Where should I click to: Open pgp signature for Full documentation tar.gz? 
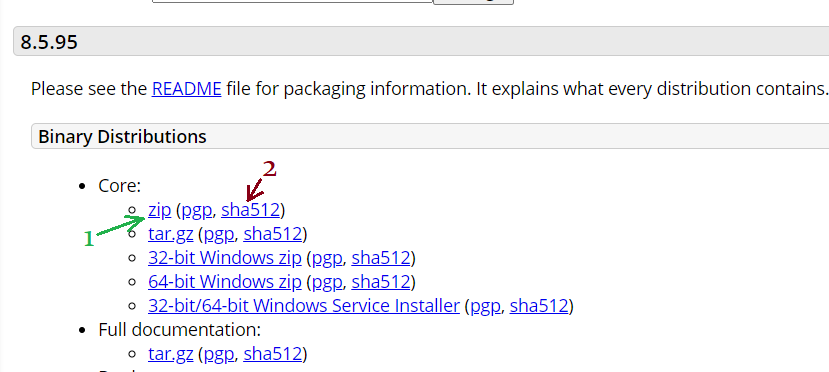click(219, 355)
